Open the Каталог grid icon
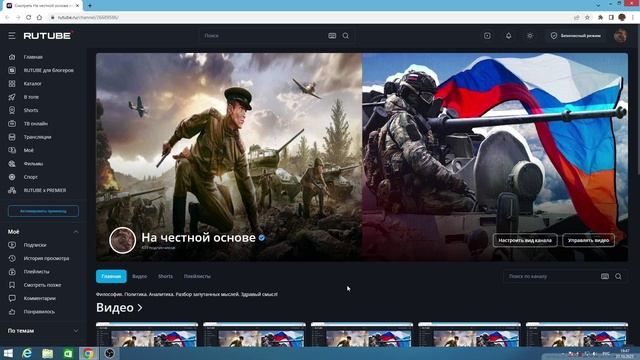This screenshot has width=640, height=360. pyautogui.click(x=12, y=84)
